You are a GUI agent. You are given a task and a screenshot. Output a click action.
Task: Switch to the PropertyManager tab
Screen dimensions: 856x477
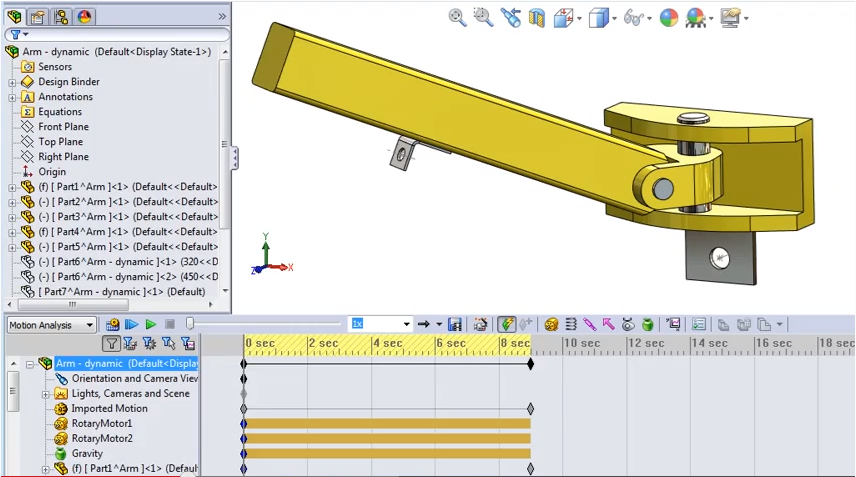[x=38, y=17]
